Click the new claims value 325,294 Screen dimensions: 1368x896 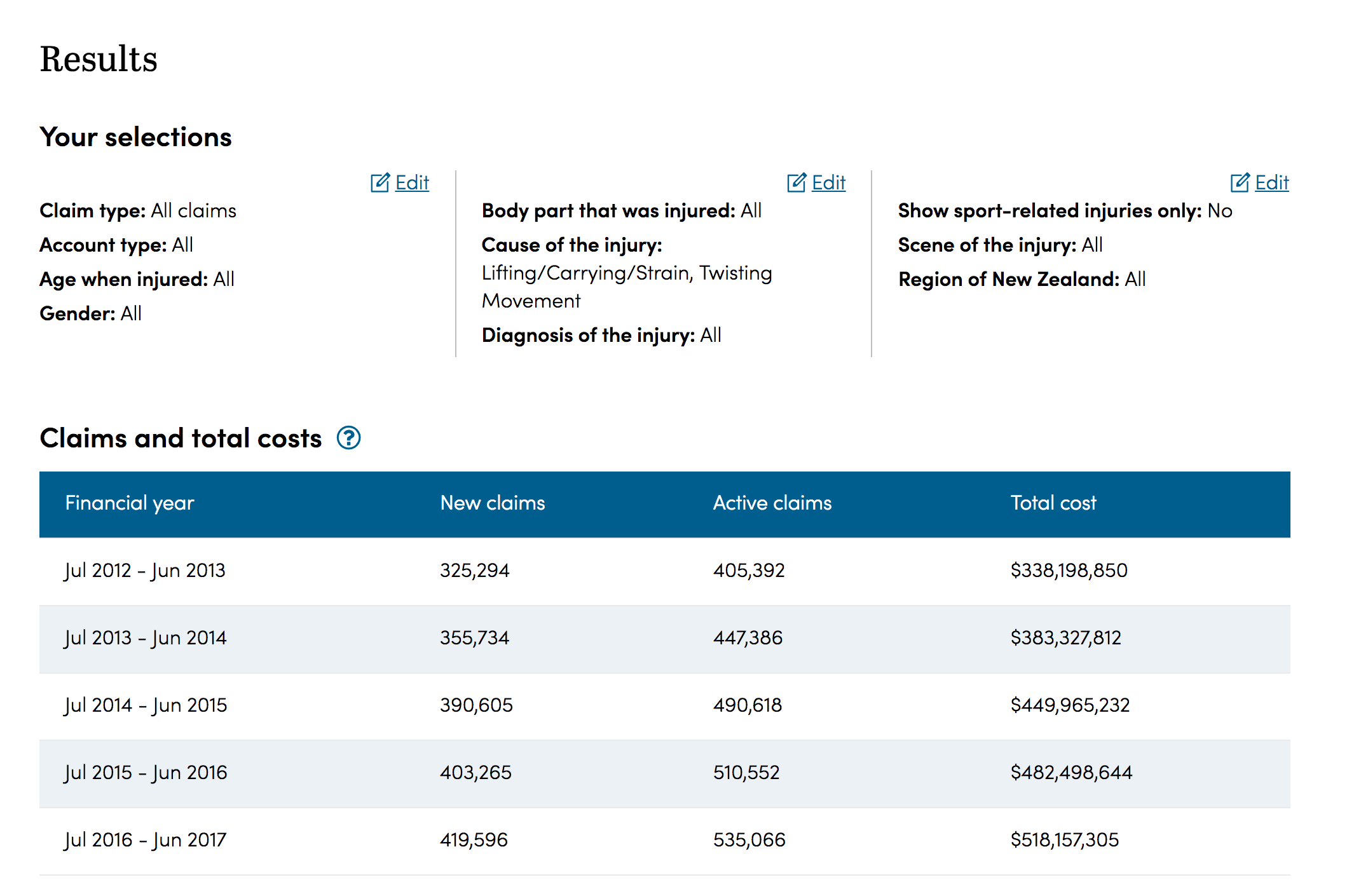[475, 571]
